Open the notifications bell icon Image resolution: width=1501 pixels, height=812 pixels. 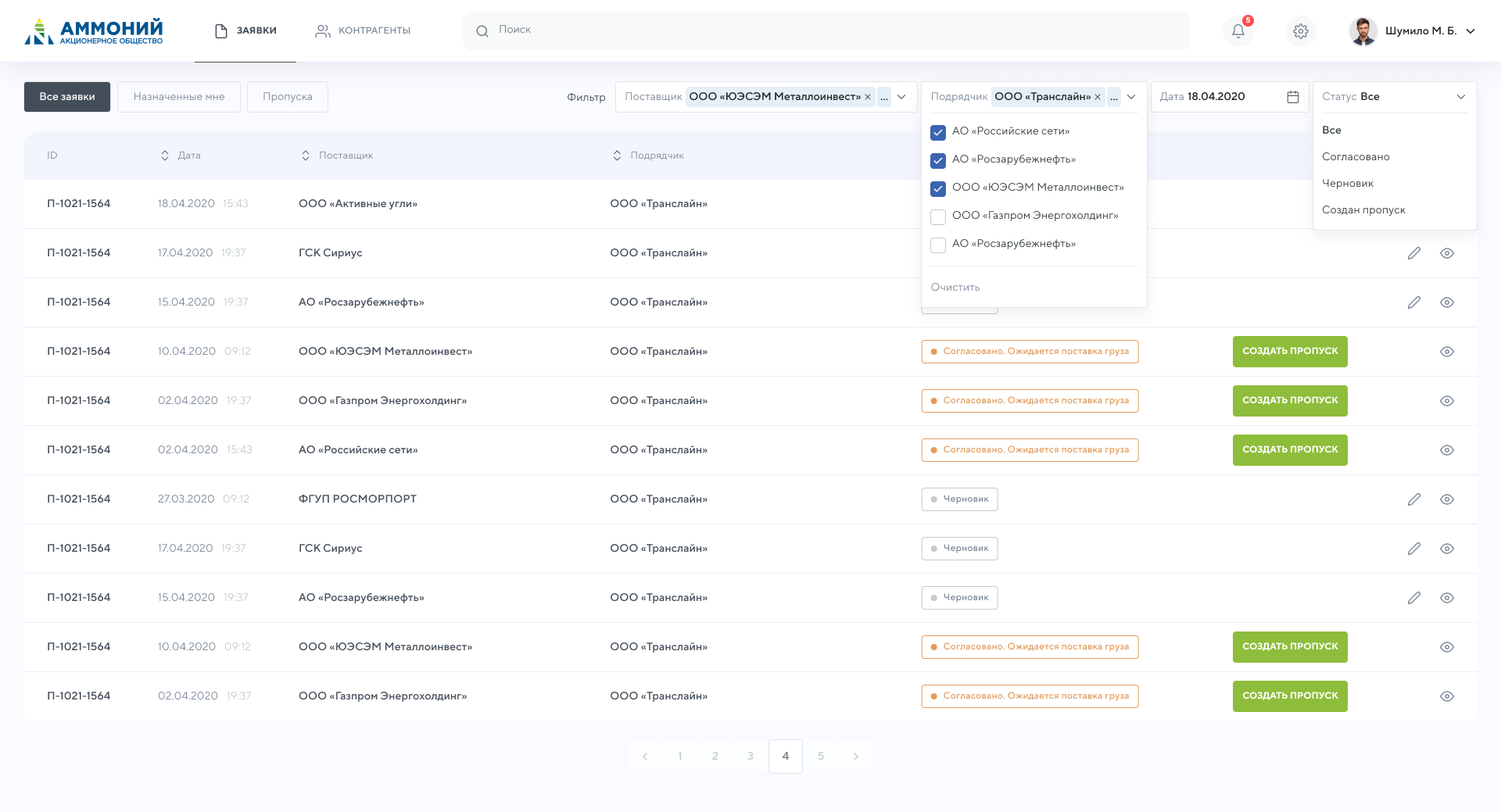coord(1238,31)
